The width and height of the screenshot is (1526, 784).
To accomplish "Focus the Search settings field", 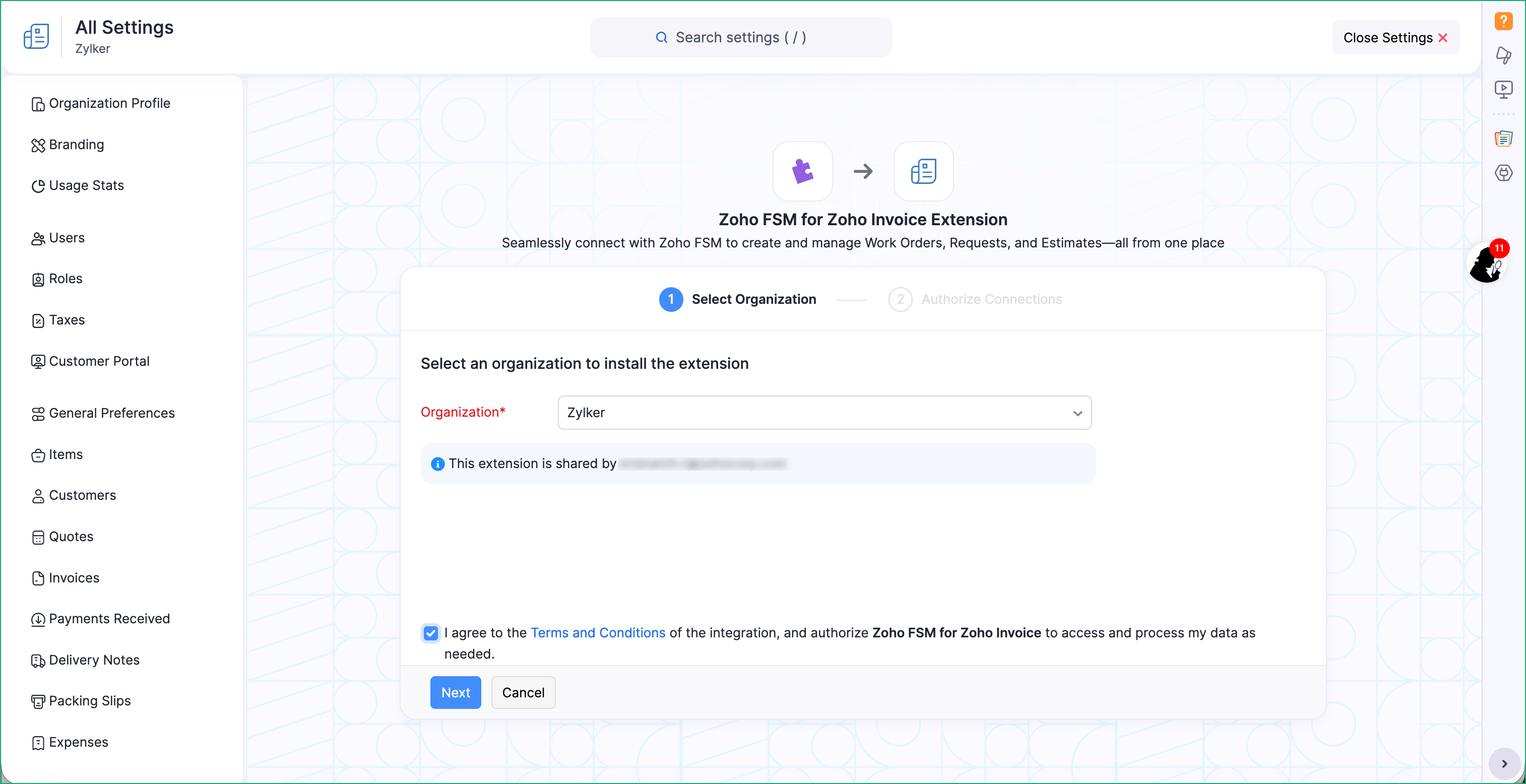I will 740,38.
